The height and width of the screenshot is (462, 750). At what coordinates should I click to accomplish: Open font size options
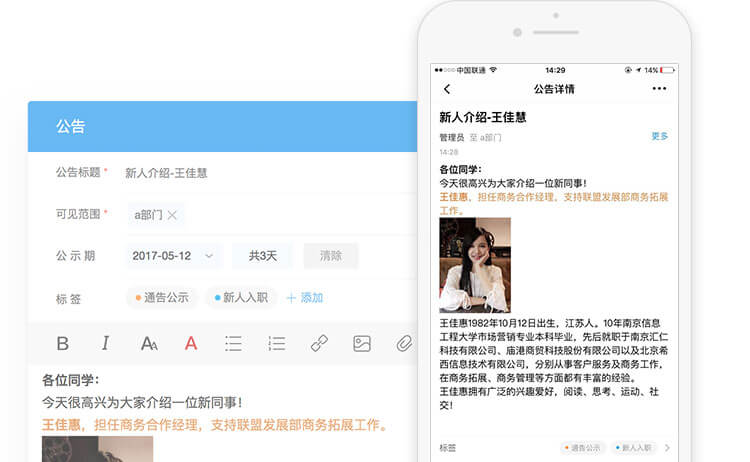coord(149,344)
